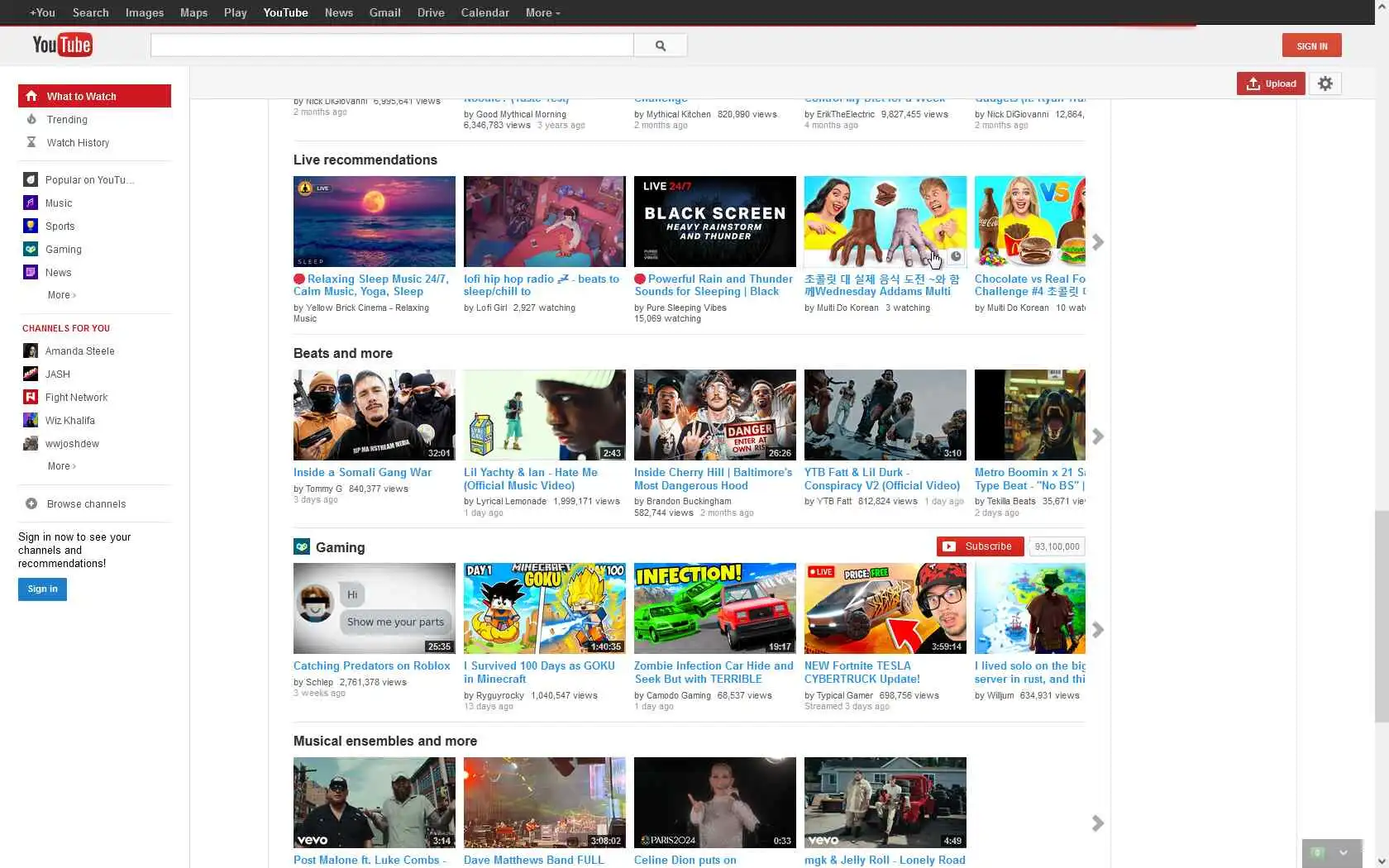The width and height of the screenshot is (1389, 868).
Task: Click the Trending flame icon
Action: [x=31, y=119]
